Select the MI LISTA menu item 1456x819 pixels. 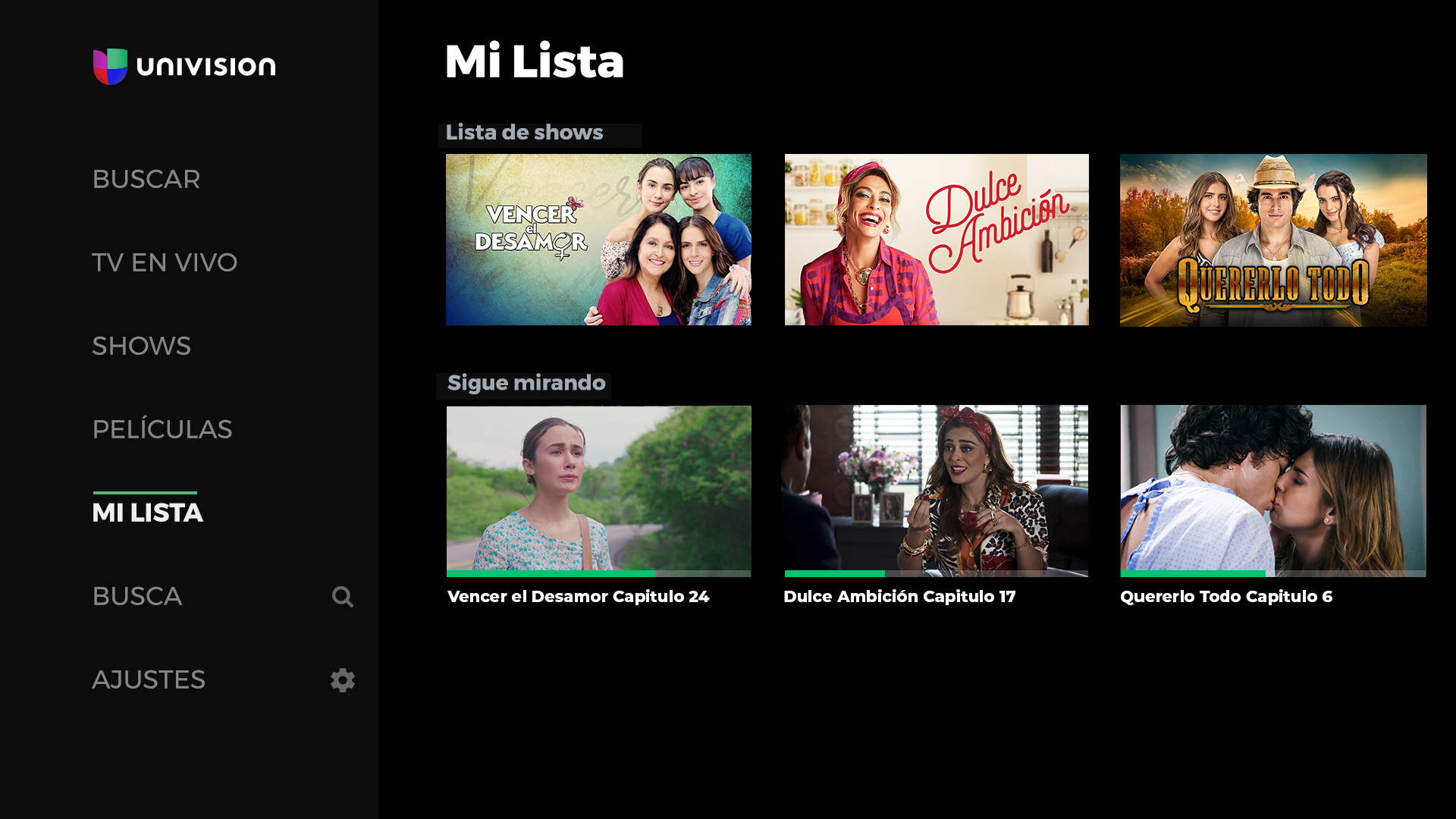(148, 513)
